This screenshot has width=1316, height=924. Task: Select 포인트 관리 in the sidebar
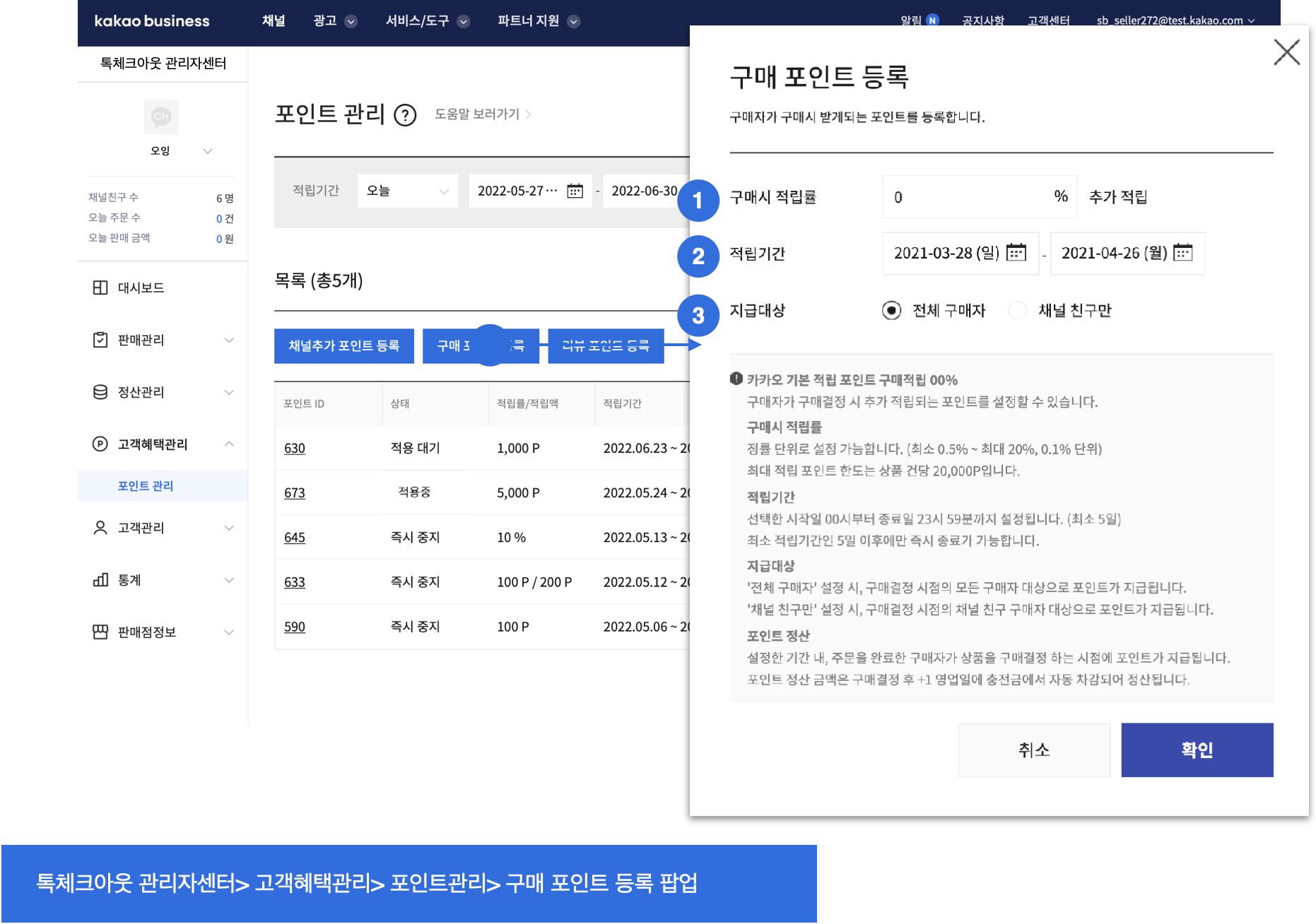[146, 486]
